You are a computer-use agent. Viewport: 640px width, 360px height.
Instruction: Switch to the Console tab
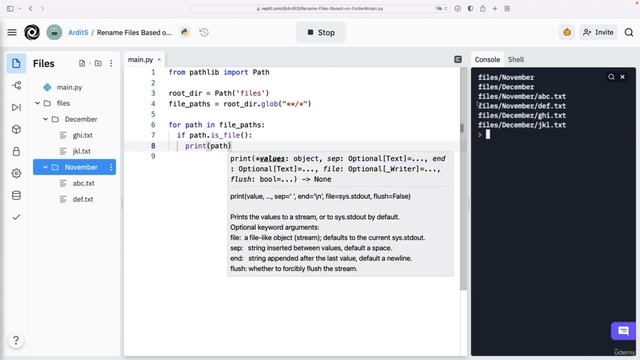pyautogui.click(x=487, y=60)
